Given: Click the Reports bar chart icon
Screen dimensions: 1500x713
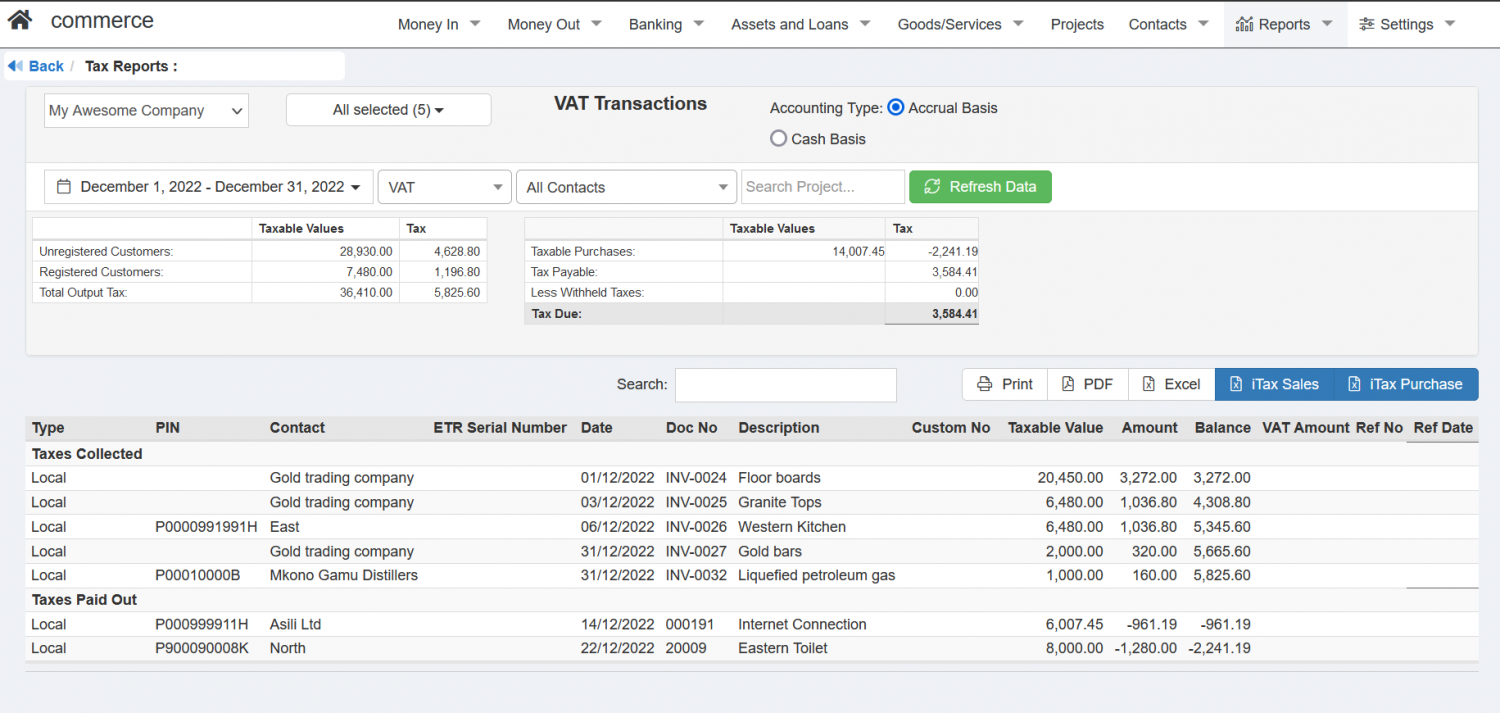Looking at the screenshot, I should (1244, 24).
